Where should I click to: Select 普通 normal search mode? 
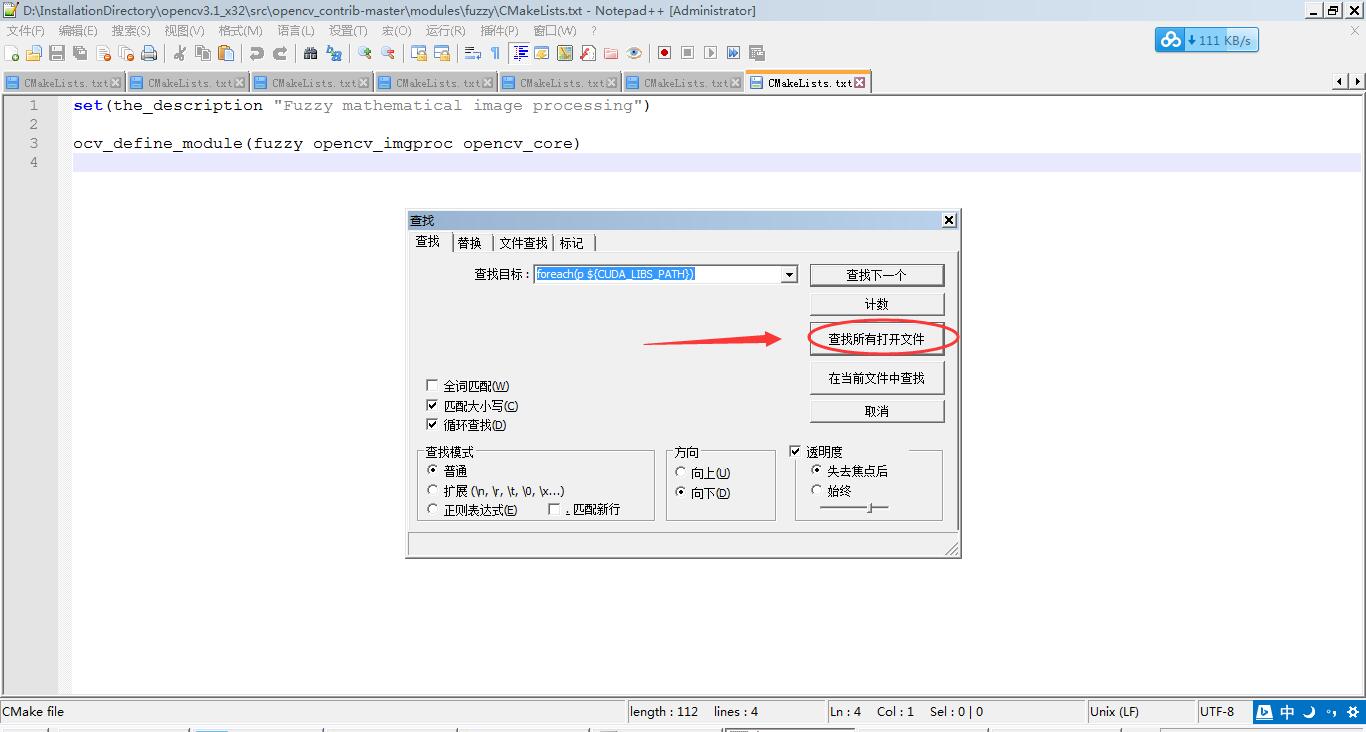[x=432, y=471]
